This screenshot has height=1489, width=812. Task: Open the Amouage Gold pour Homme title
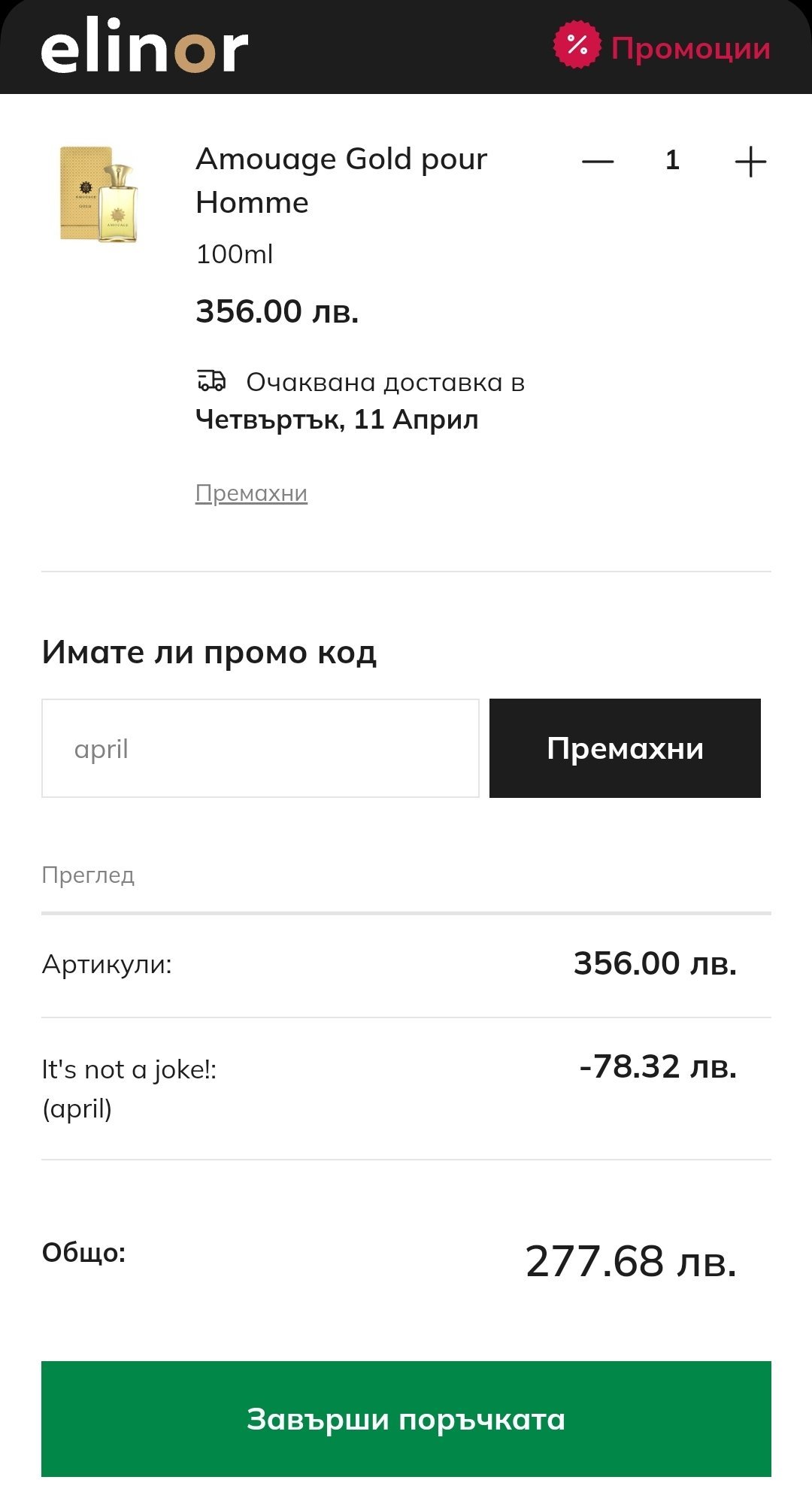341,180
